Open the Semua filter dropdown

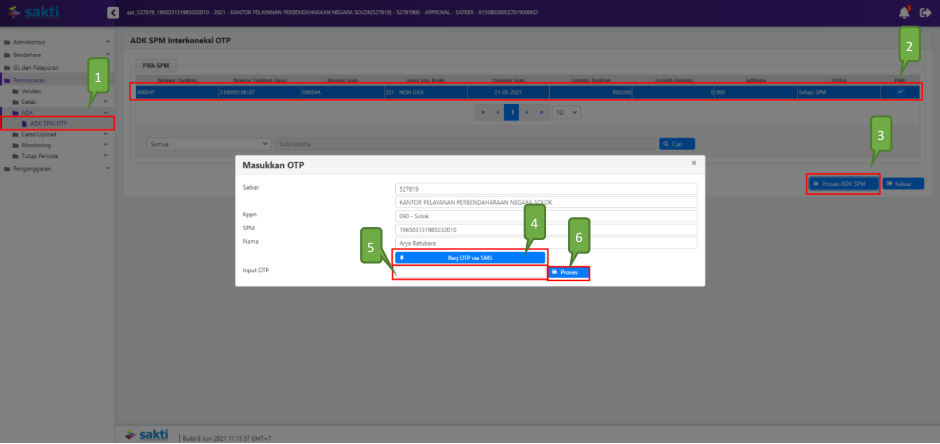[x=208, y=144]
